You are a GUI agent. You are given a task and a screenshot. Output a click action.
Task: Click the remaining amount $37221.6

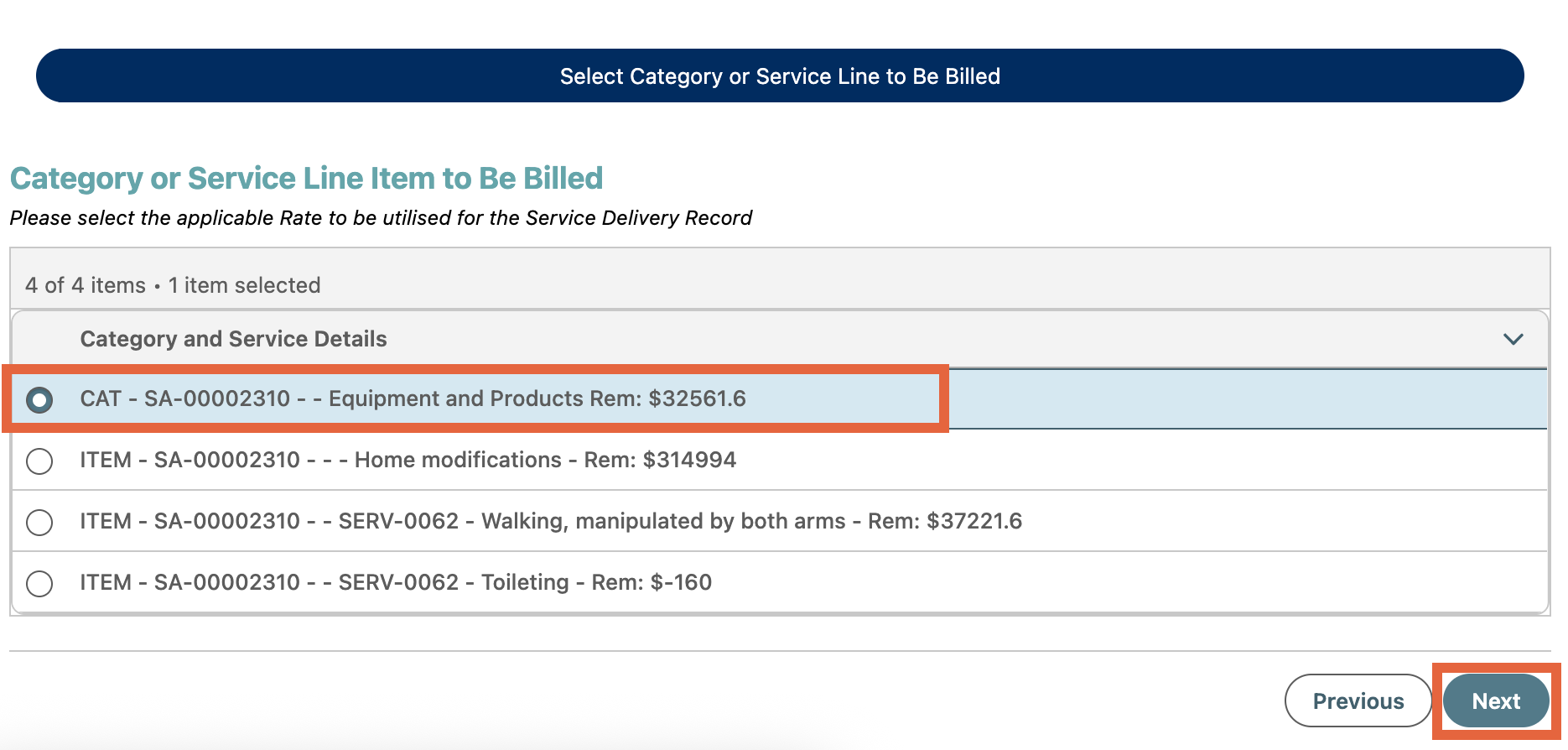974,521
